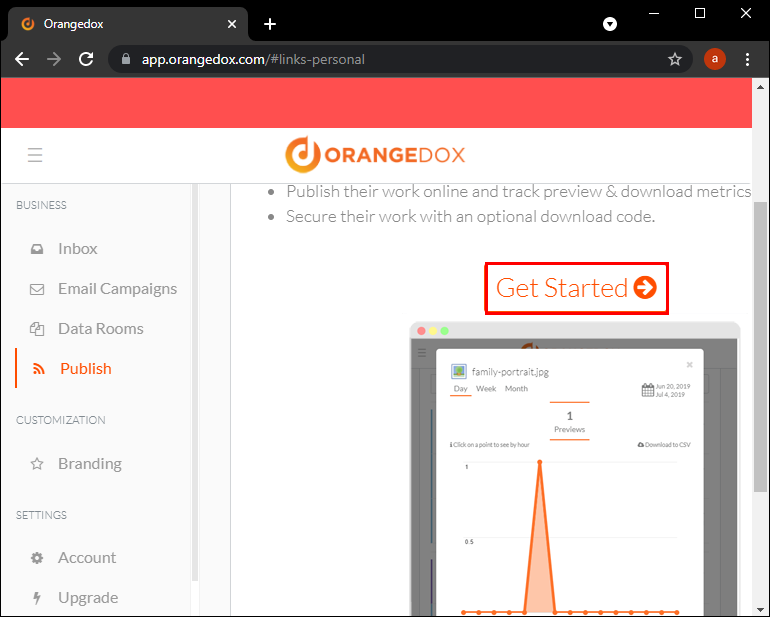Viewport: 770px width, 617px height.
Task: Minimize the browser window
Action: (654, 14)
